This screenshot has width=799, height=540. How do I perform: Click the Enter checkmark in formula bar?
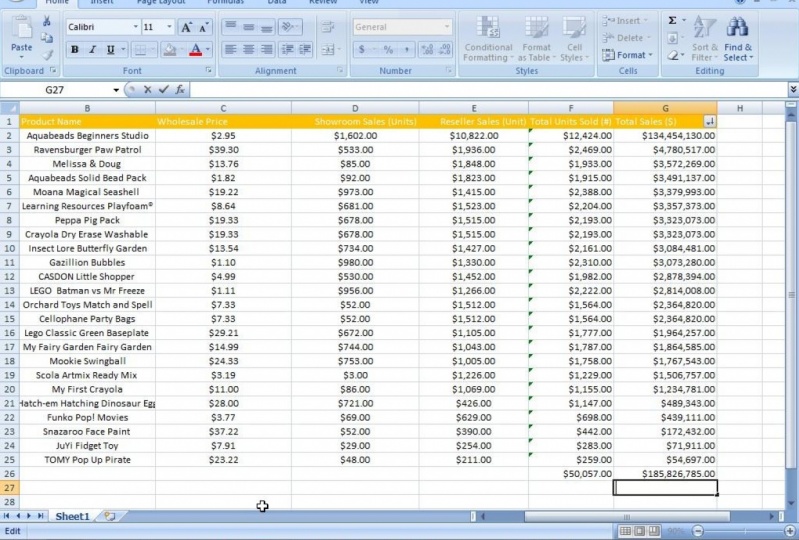point(164,90)
